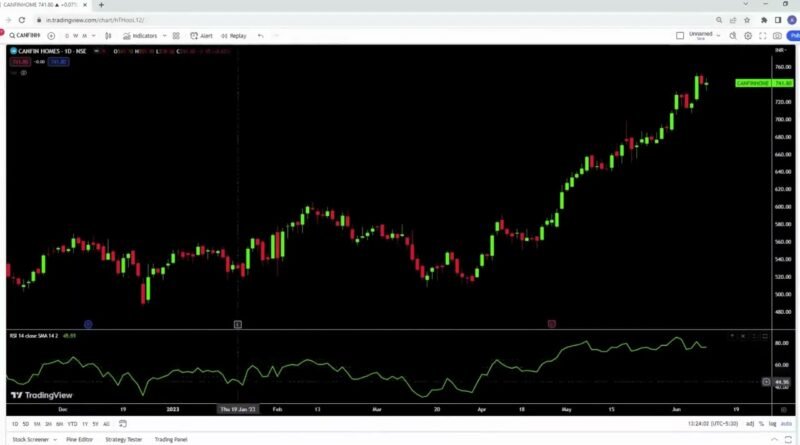Click the red event marker near May
This screenshot has height=445, width=800.
552,324
